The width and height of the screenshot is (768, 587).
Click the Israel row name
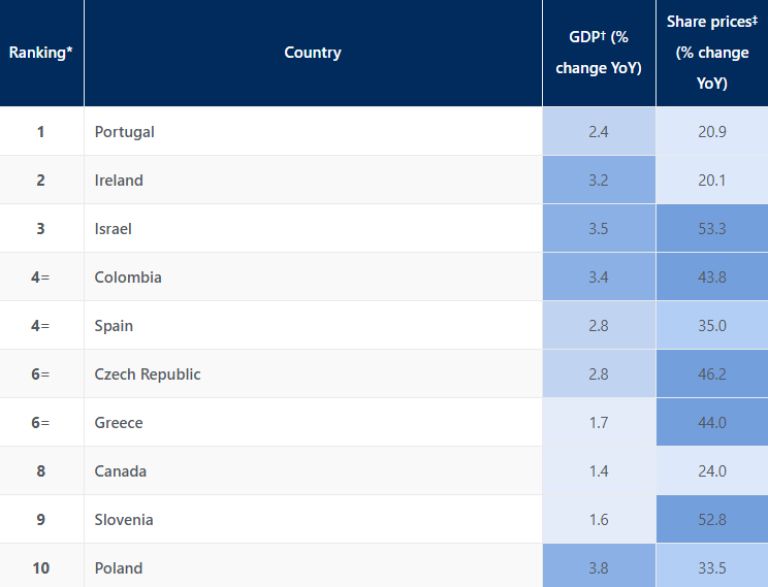click(x=113, y=229)
